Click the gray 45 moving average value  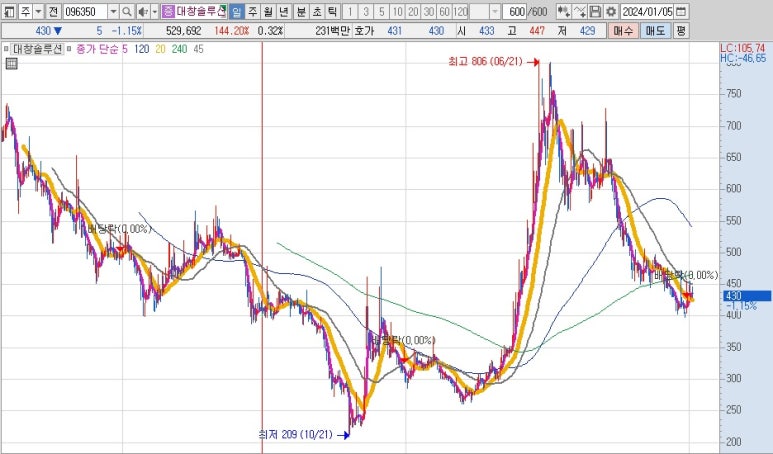(x=198, y=49)
